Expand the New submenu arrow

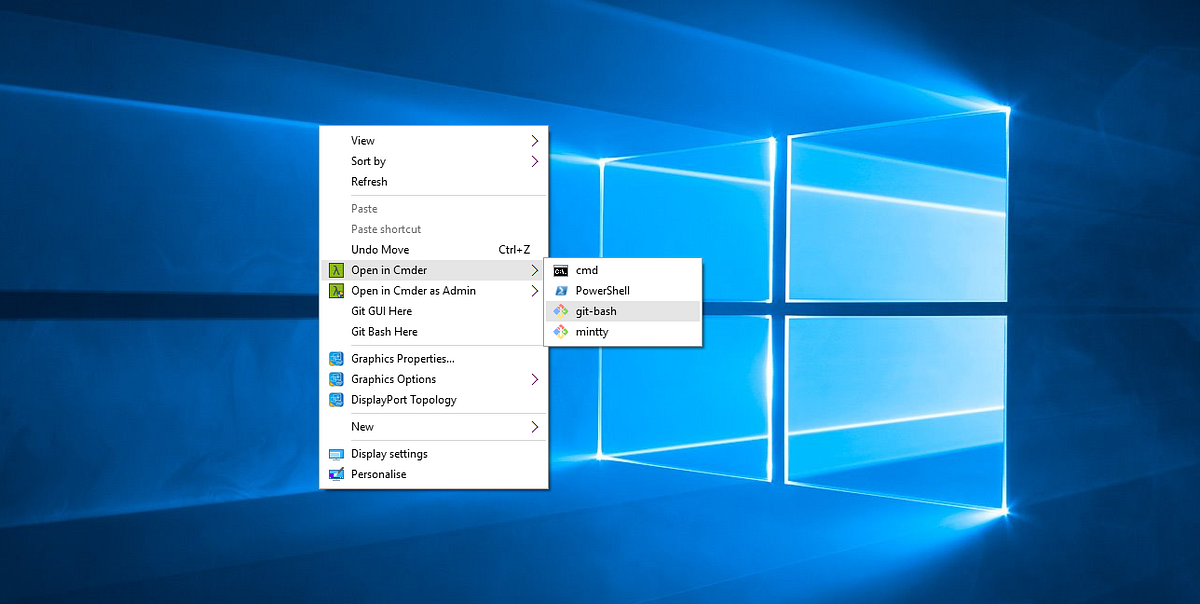(x=536, y=426)
